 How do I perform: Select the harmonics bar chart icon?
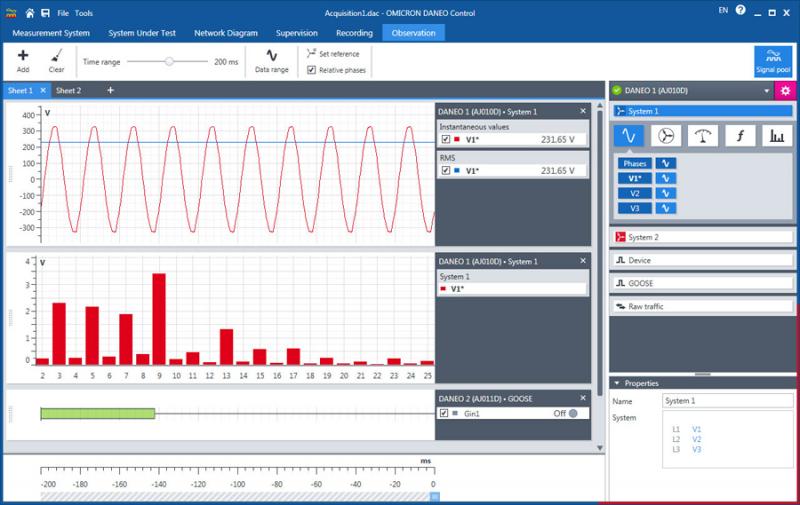point(777,136)
